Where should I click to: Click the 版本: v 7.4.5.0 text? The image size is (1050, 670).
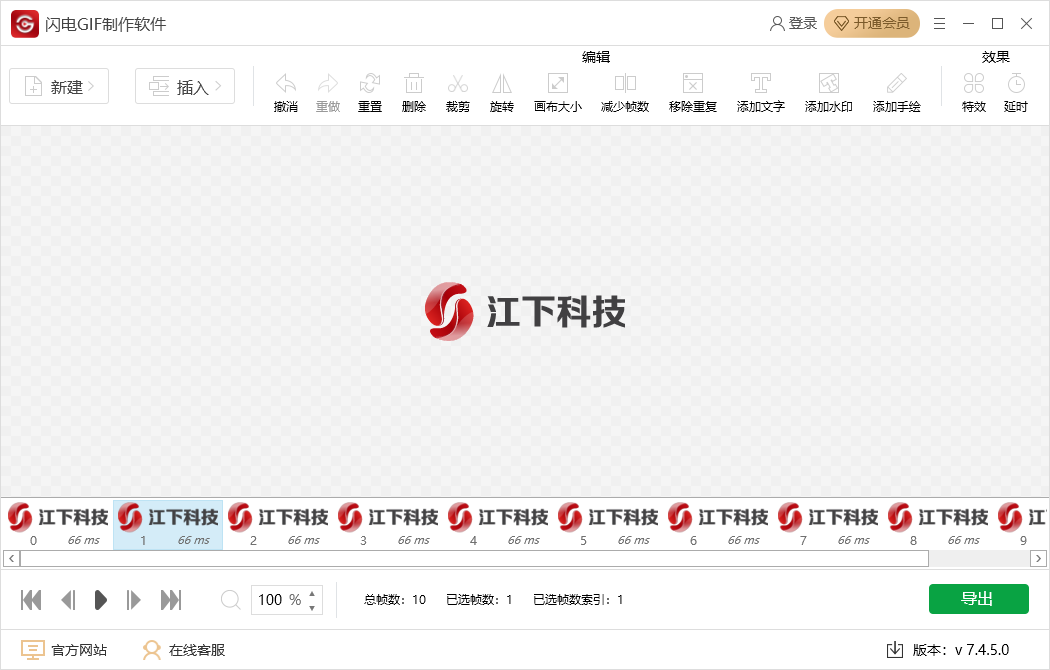(x=961, y=650)
